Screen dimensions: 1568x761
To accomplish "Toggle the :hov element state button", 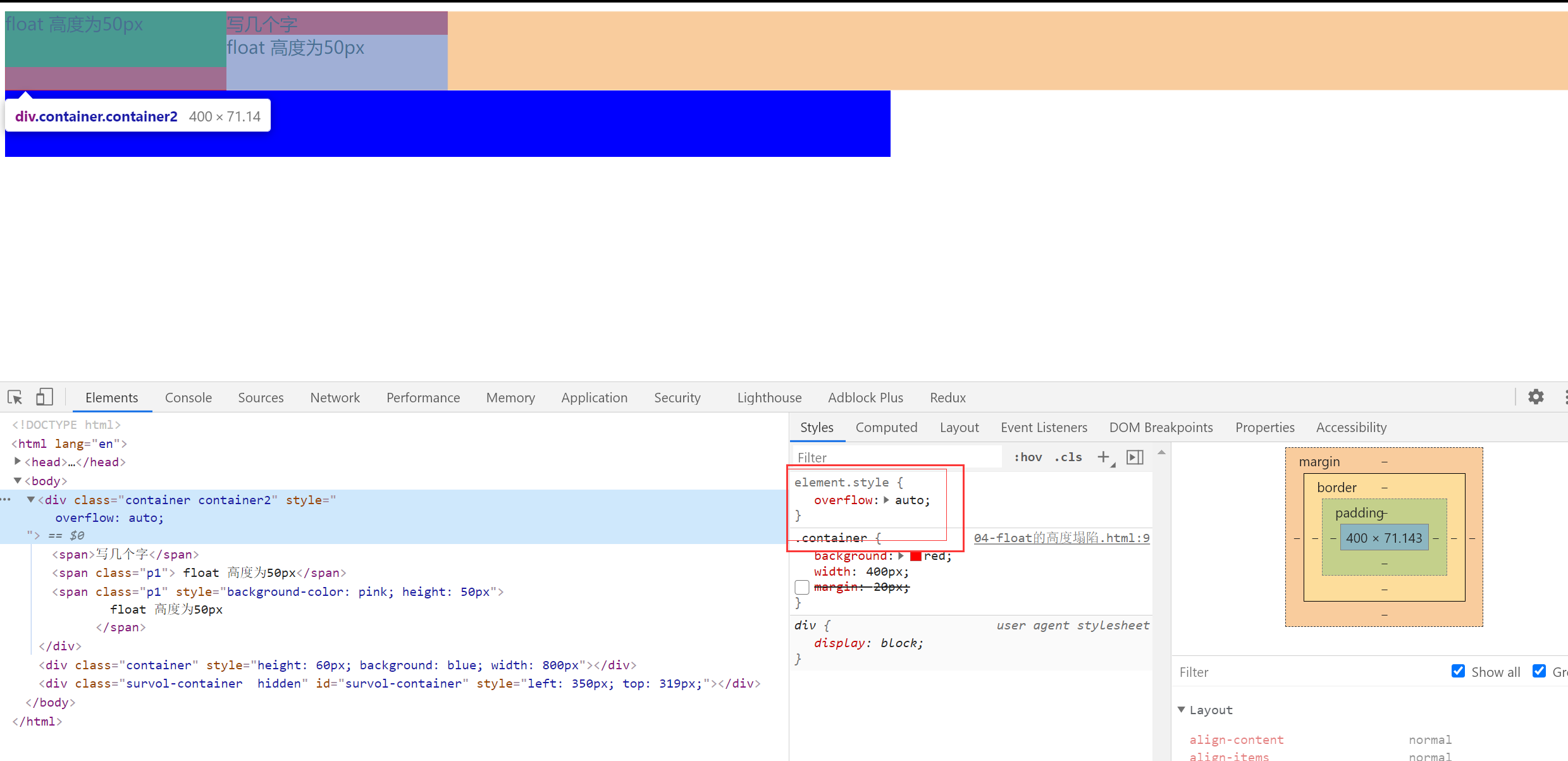I will pos(1028,457).
